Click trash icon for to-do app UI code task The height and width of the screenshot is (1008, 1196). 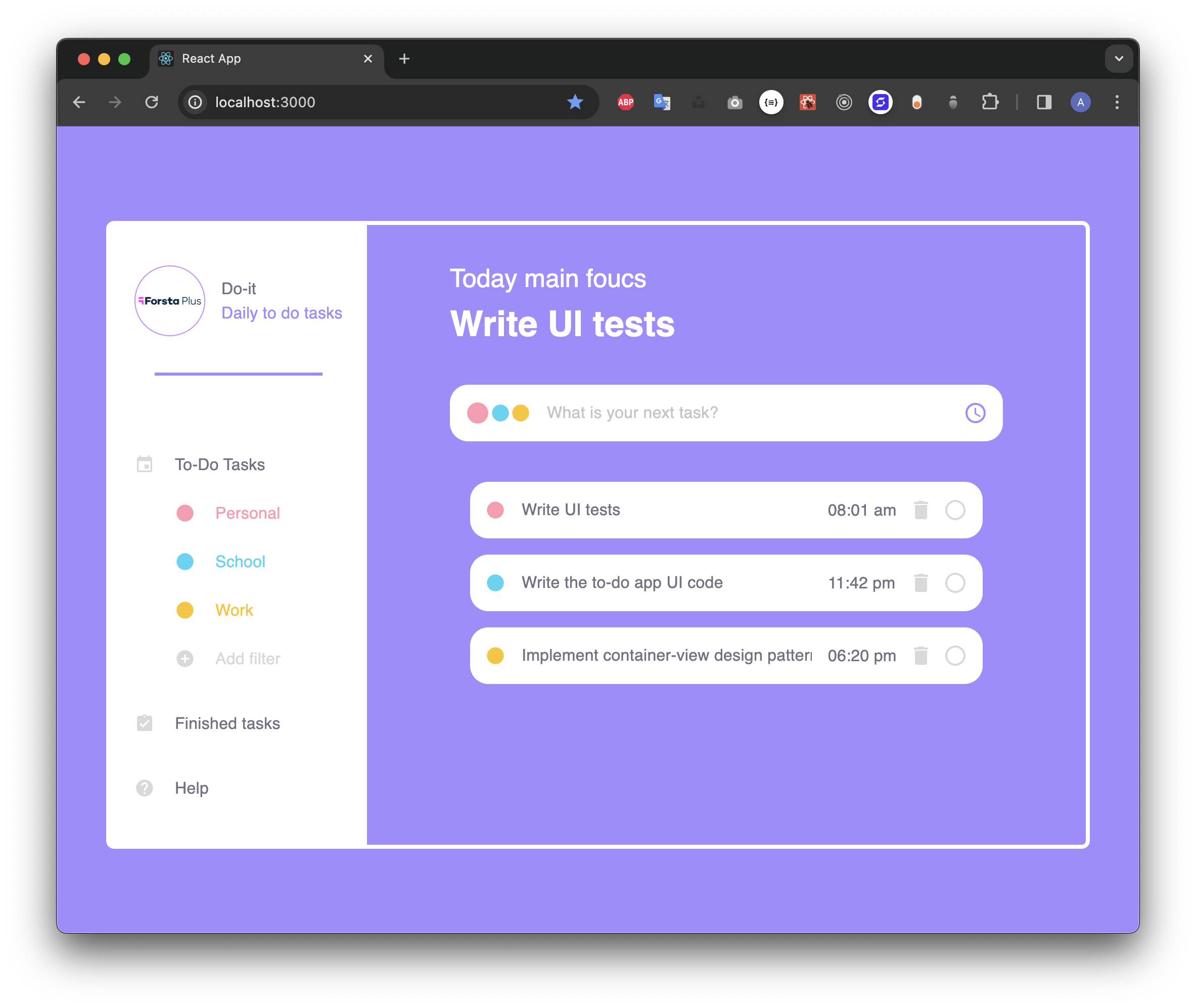[921, 583]
